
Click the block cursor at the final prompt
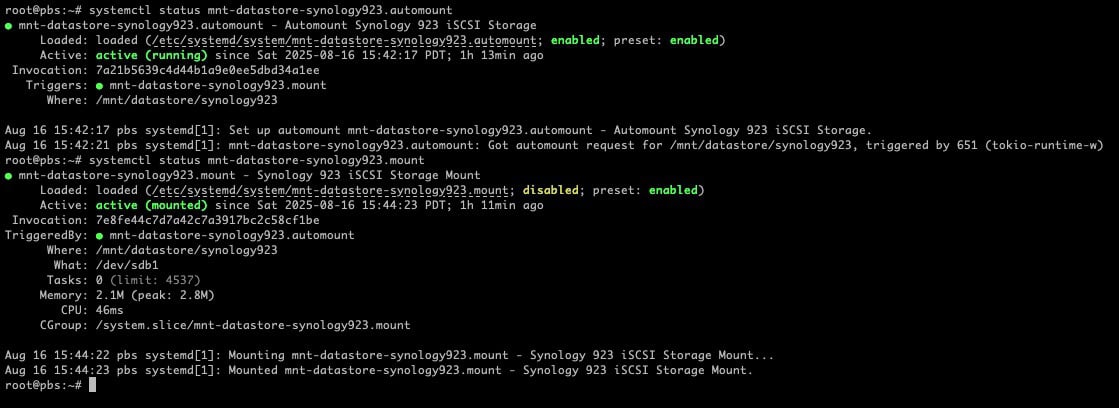coord(92,385)
